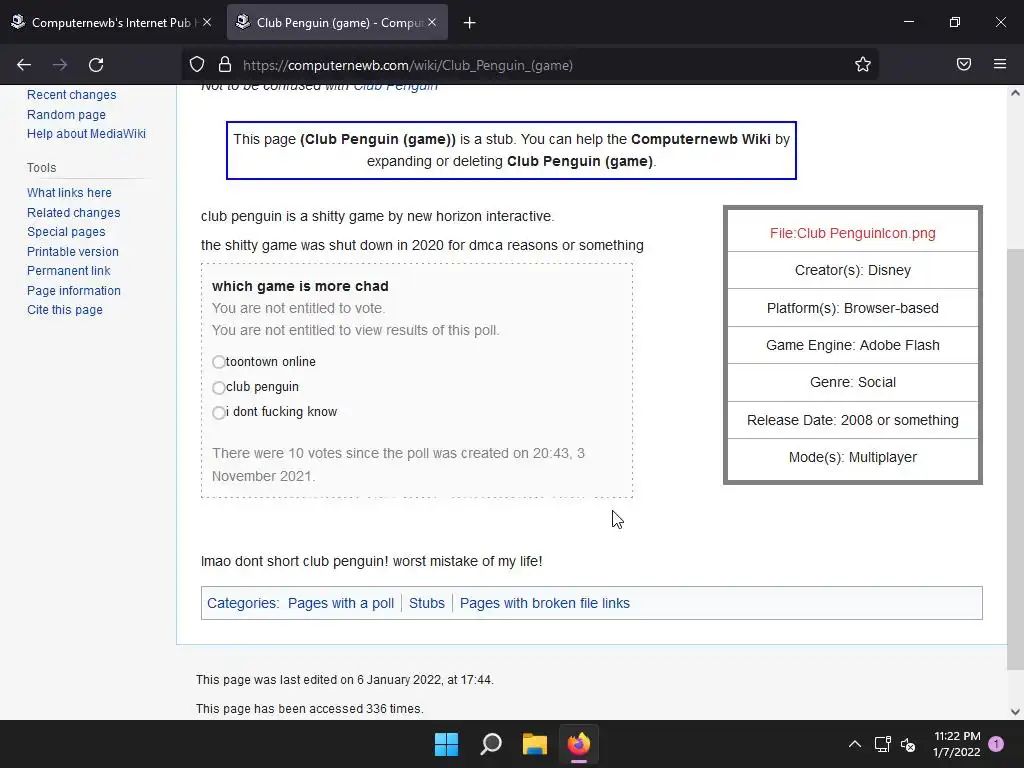This screenshot has width=1024, height=768.
Task: Click the scrollbar up arrow
Action: click(x=1015, y=93)
